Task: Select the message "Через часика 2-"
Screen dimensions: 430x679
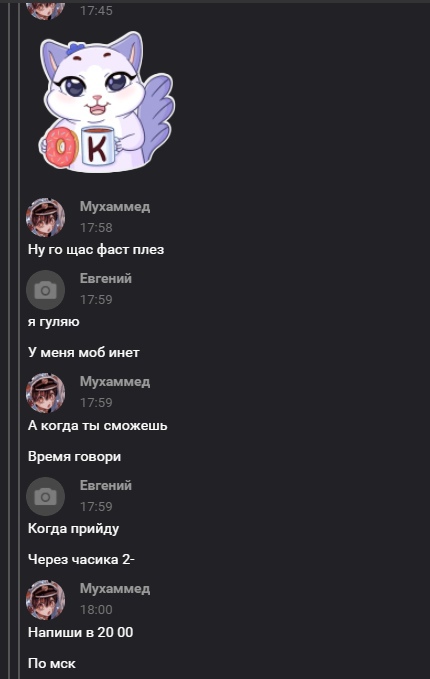Action: (81, 559)
